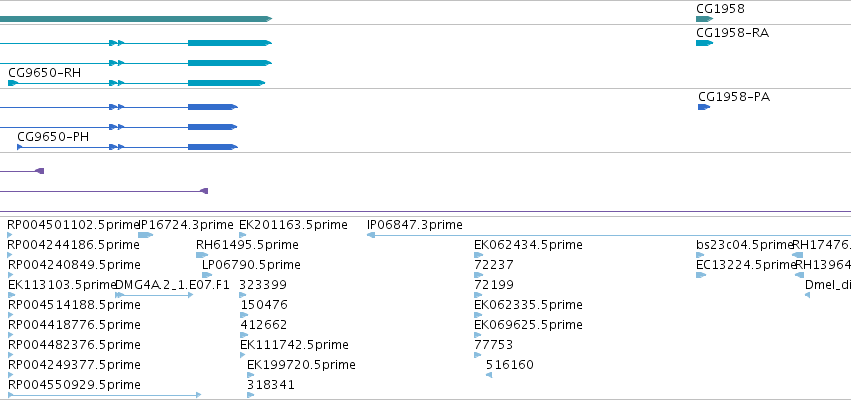Select the EK199720.5prime feature arrow
Viewport: 851px width, 400px height.
coord(251,375)
